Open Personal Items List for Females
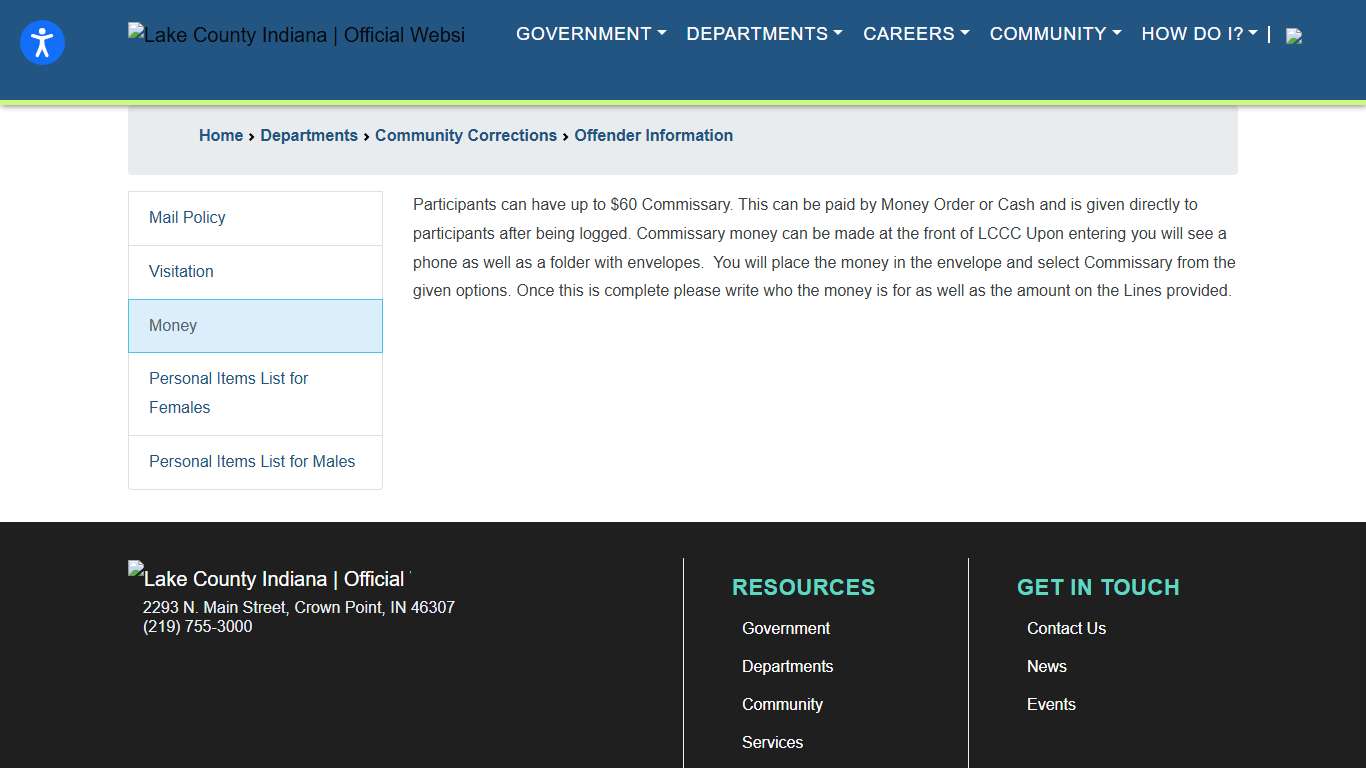1366x768 pixels. click(x=228, y=393)
